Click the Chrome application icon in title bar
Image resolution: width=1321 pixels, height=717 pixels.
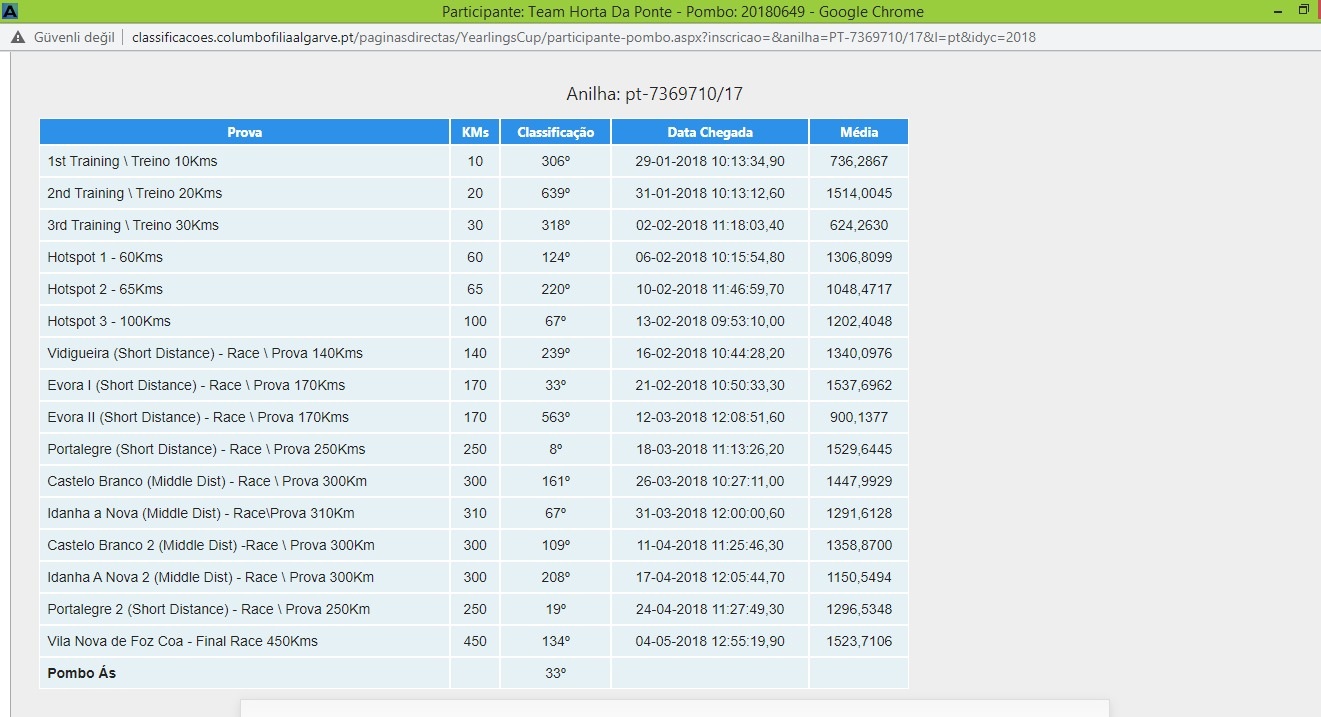click(x=10, y=10)
